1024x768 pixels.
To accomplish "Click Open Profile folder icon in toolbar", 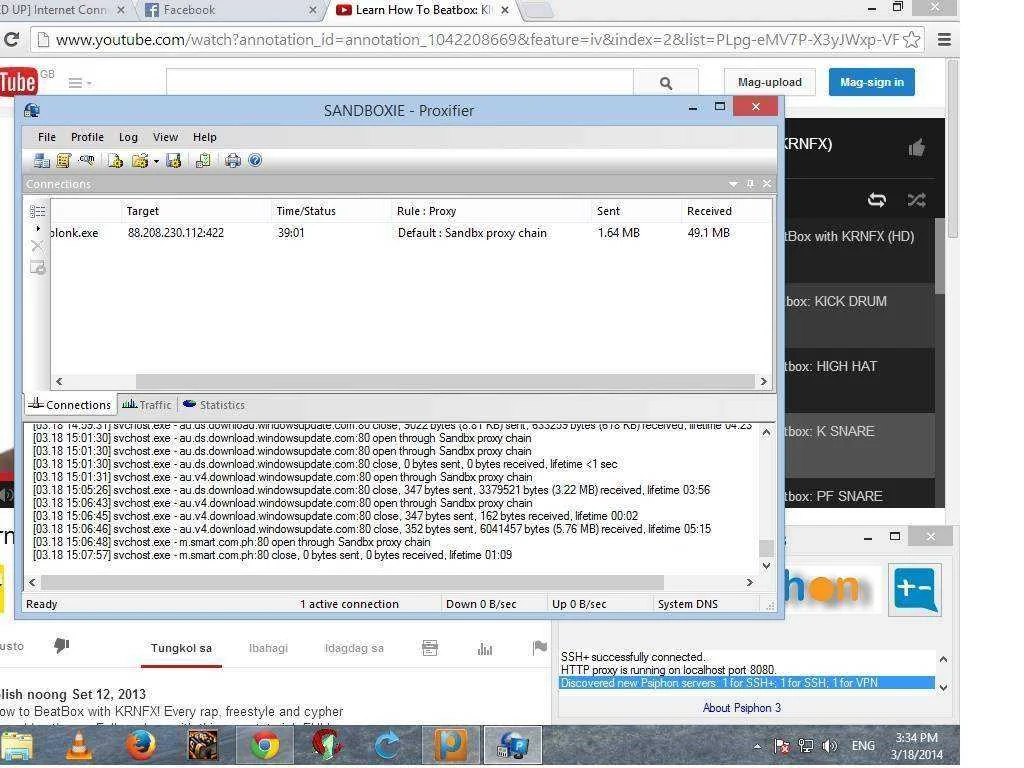I will click(139, 161).
